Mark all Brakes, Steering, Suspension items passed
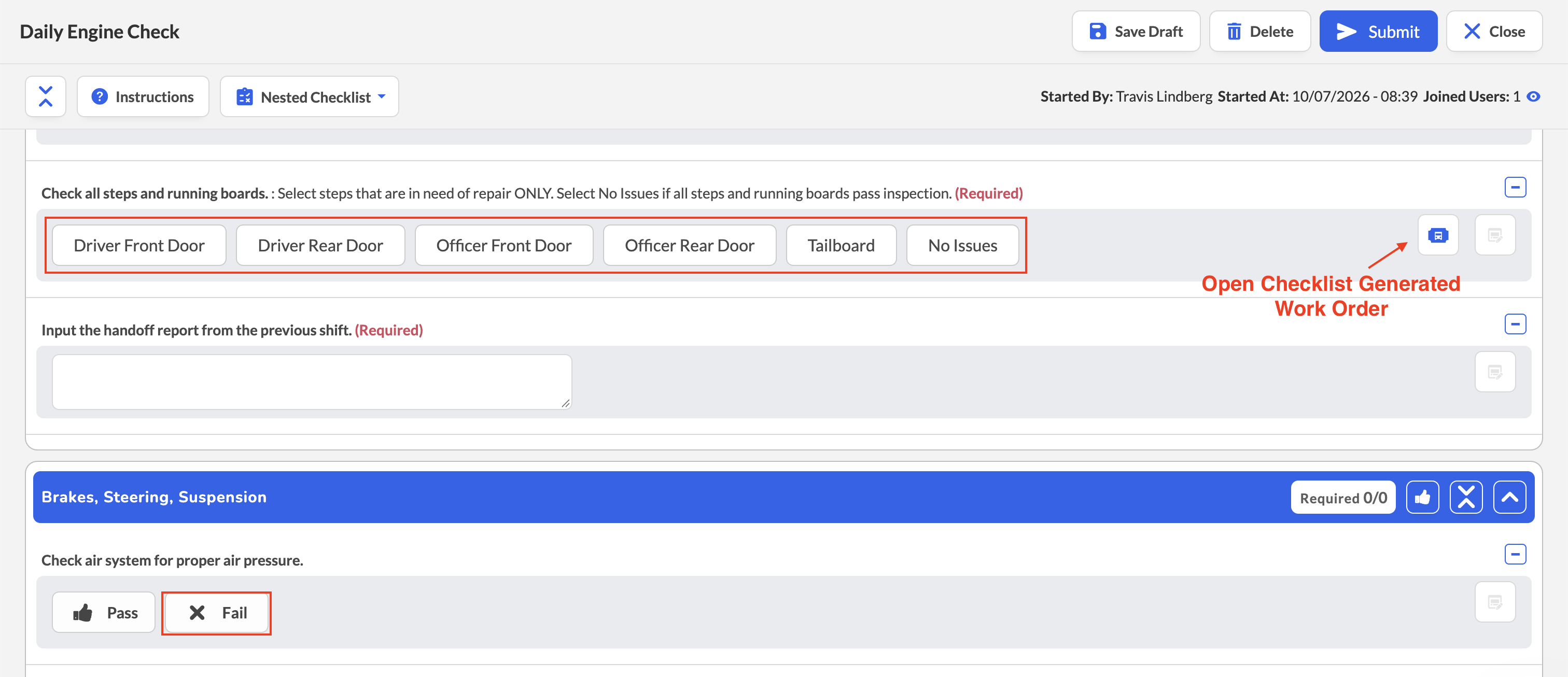This screenshot has width=1568, height=677. (x=1422, y=497)
